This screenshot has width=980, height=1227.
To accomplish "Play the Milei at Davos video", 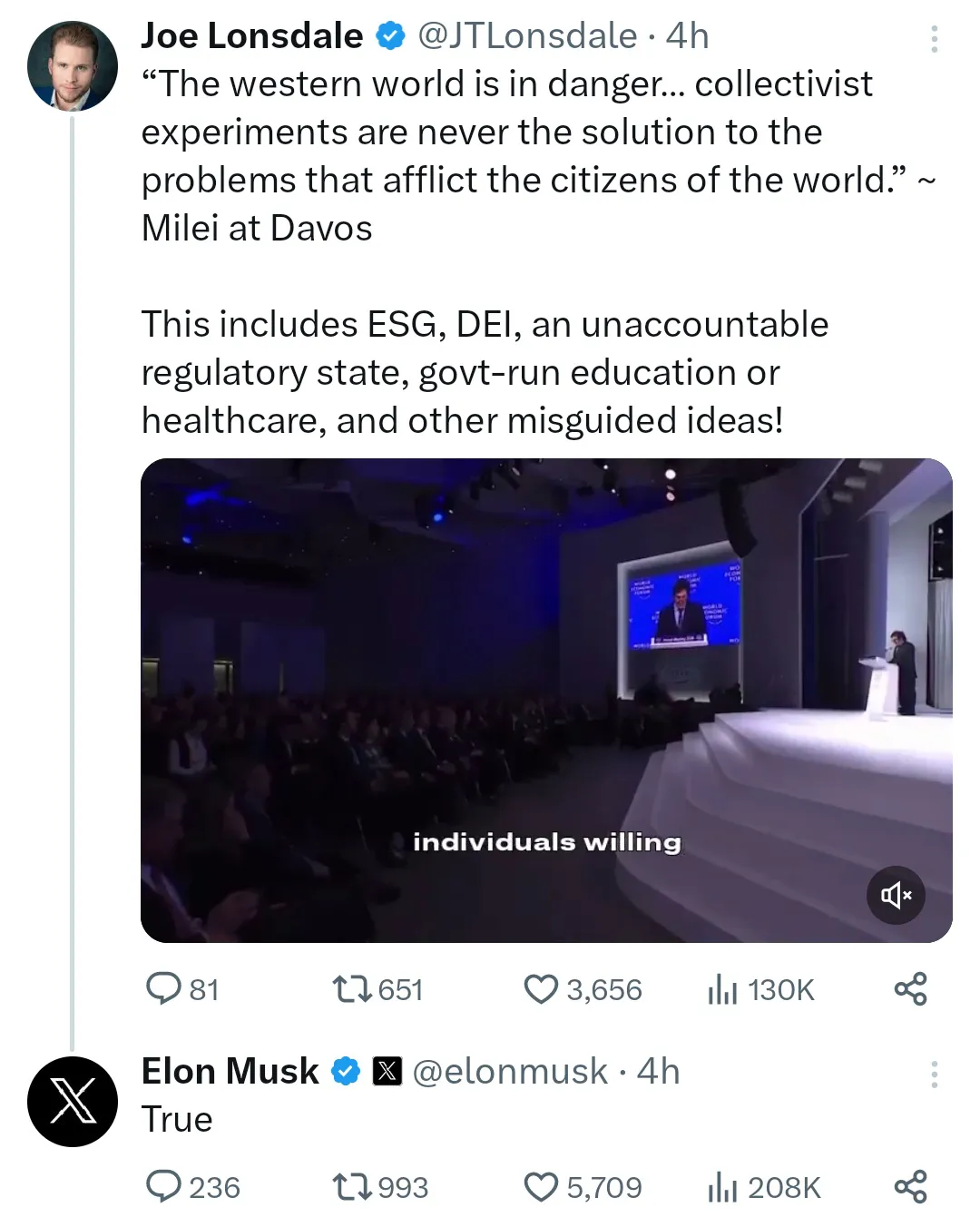I will (x=546, y=700).
